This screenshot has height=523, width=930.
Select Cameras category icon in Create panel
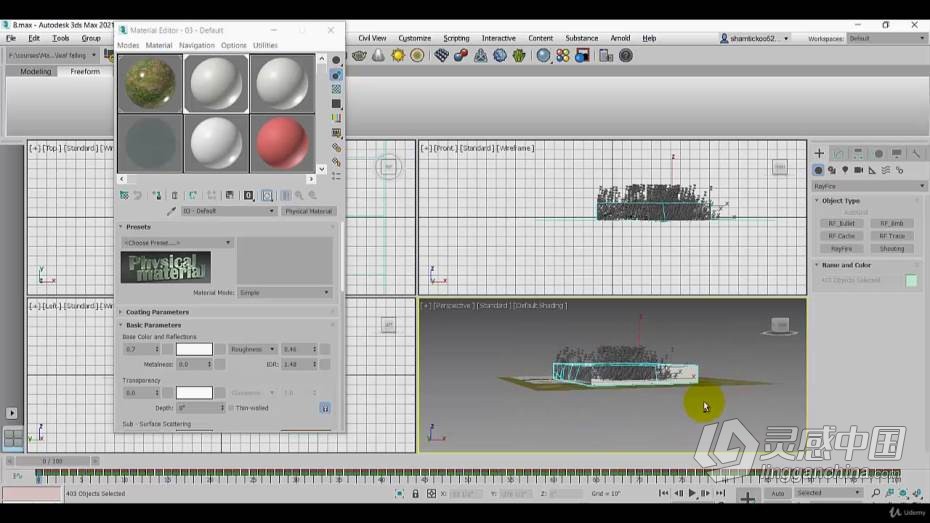858,170
